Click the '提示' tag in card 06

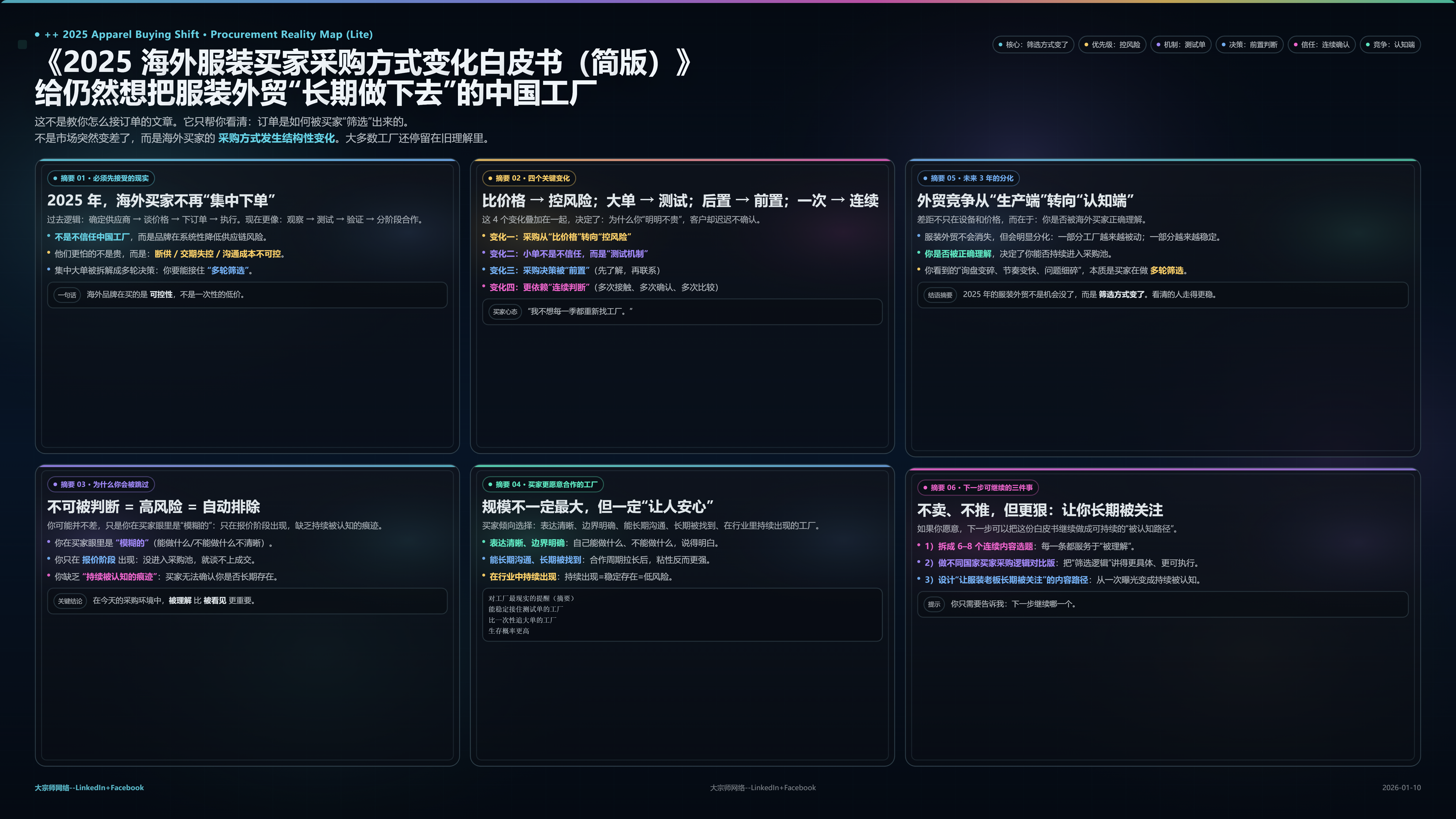pos(934,604)
